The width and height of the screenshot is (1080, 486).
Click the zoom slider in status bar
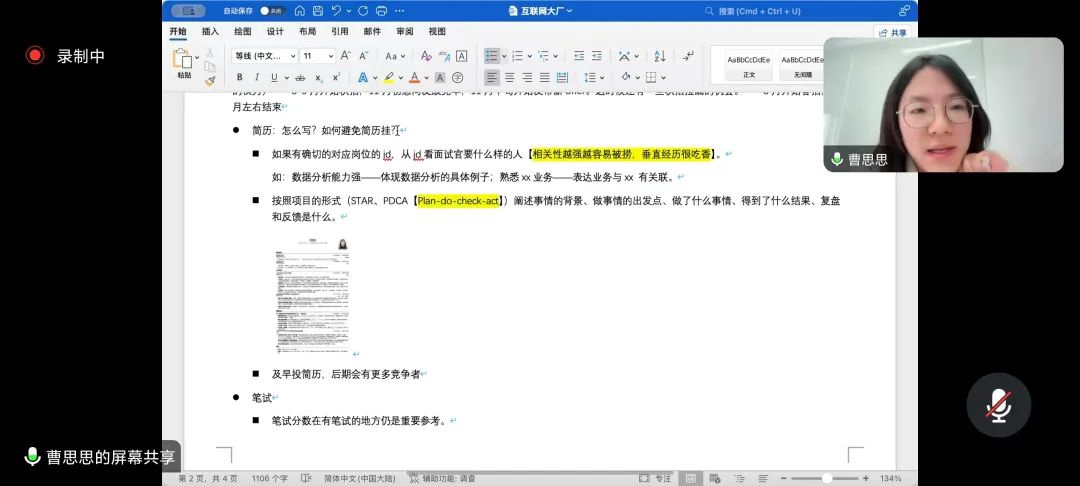click(x=826, y=478)
